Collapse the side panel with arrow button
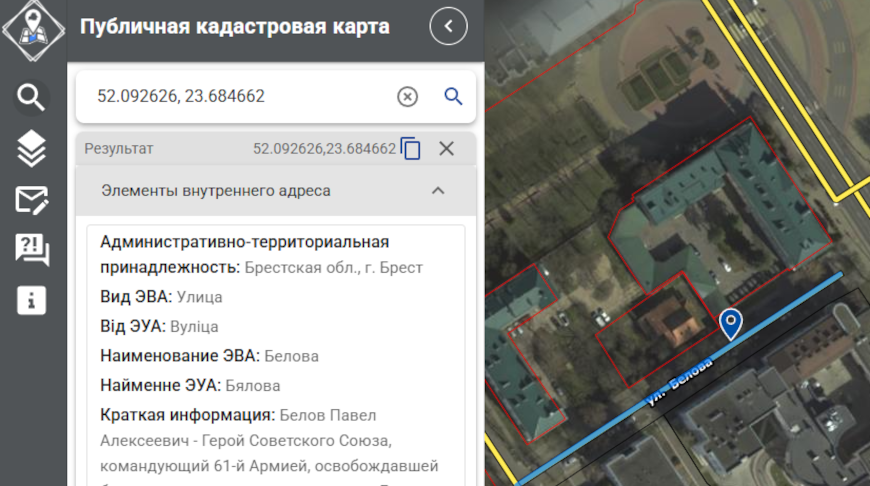870x486 pixels. (448, 27)
